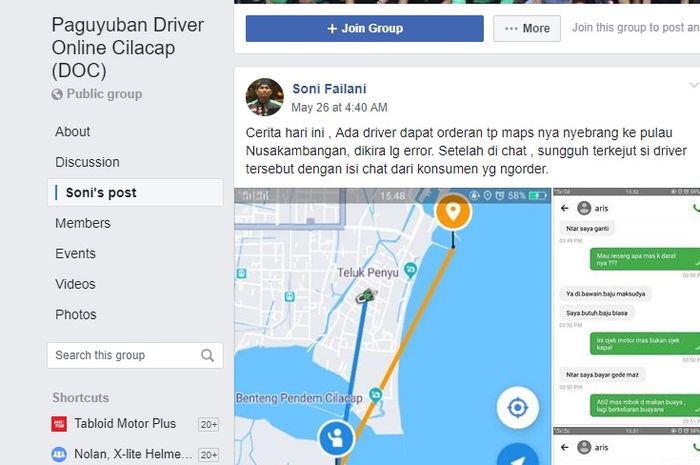
Task: Select Soni's post in sidebar
Action: (135, 193)
